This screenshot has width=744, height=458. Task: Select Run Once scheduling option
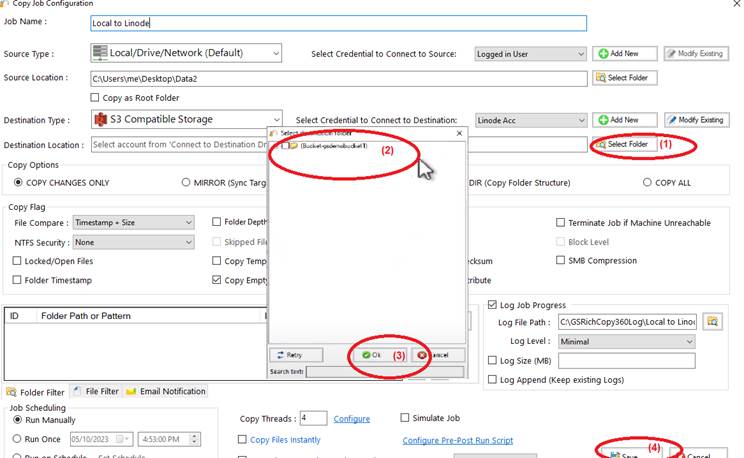(17, 439)
